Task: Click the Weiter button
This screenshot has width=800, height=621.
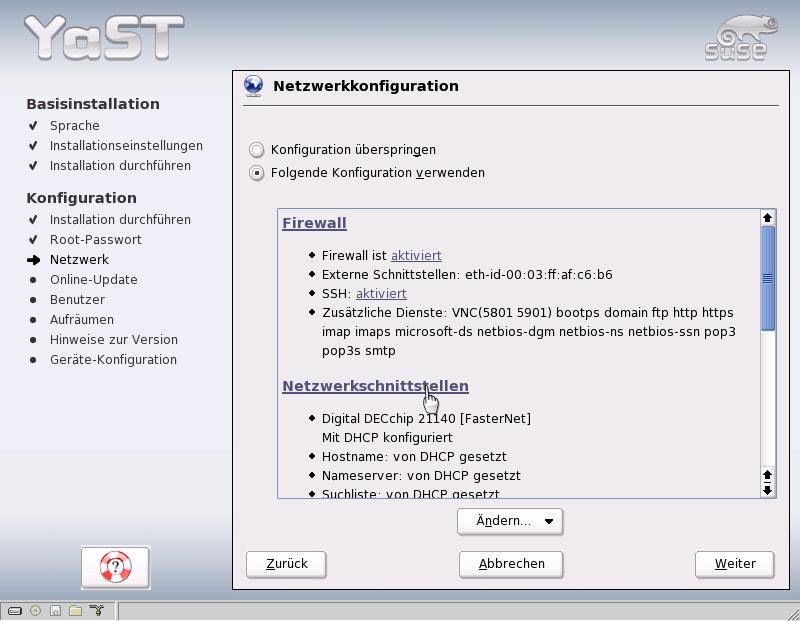Action: tap(735, 564)
